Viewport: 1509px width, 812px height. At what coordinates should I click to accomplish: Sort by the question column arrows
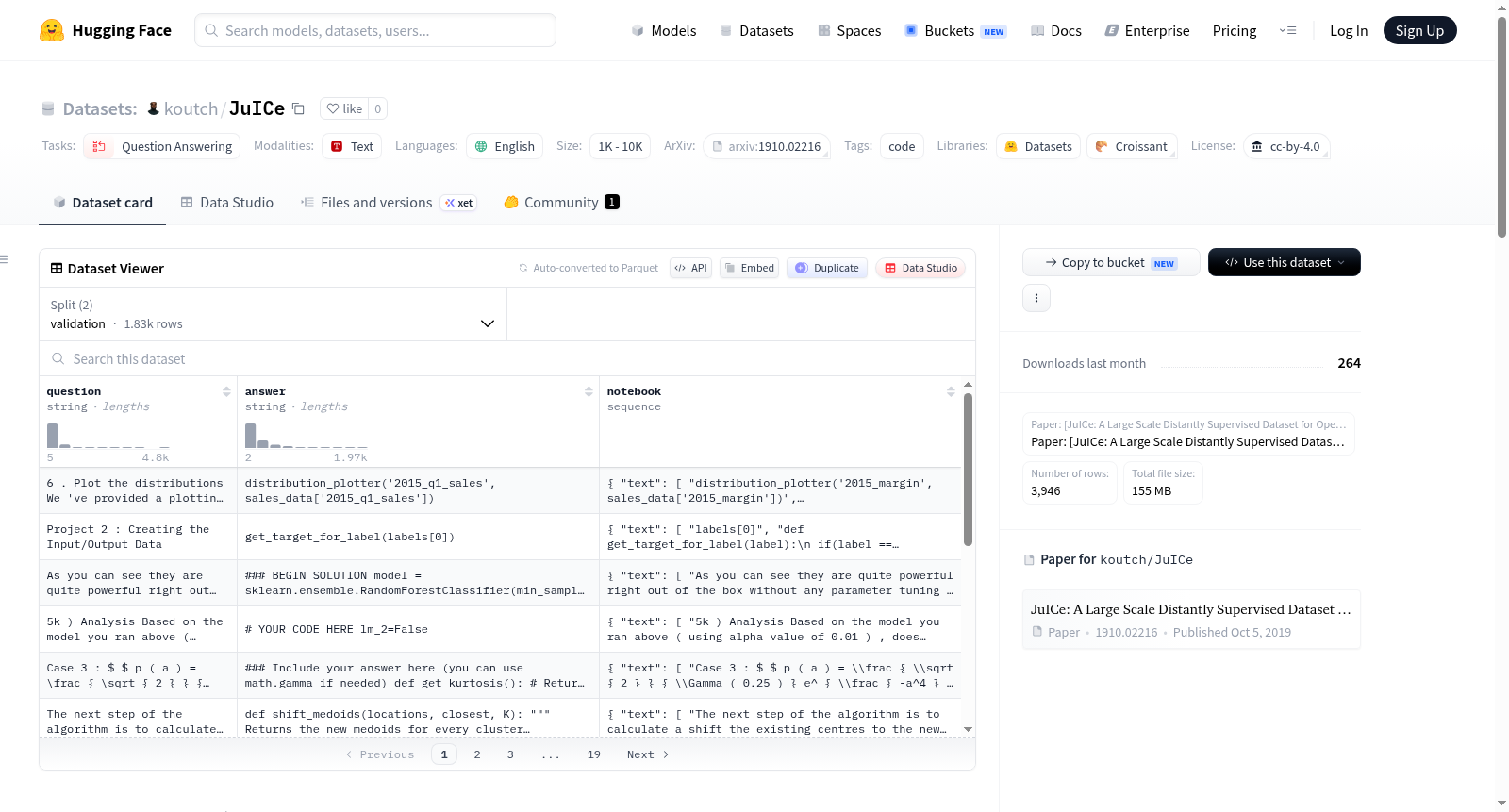click(x=226, y=391)
